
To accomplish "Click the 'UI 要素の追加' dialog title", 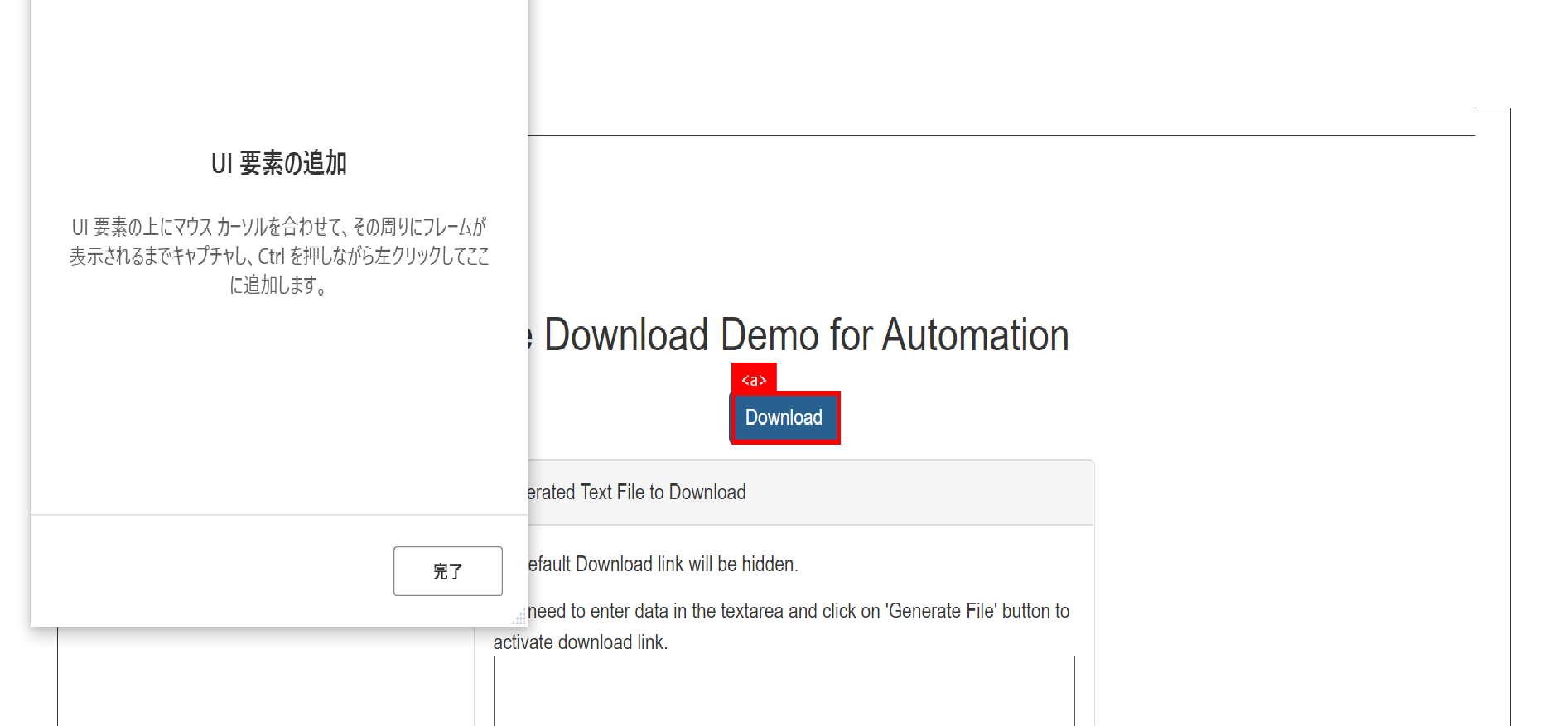I will 279,164.
